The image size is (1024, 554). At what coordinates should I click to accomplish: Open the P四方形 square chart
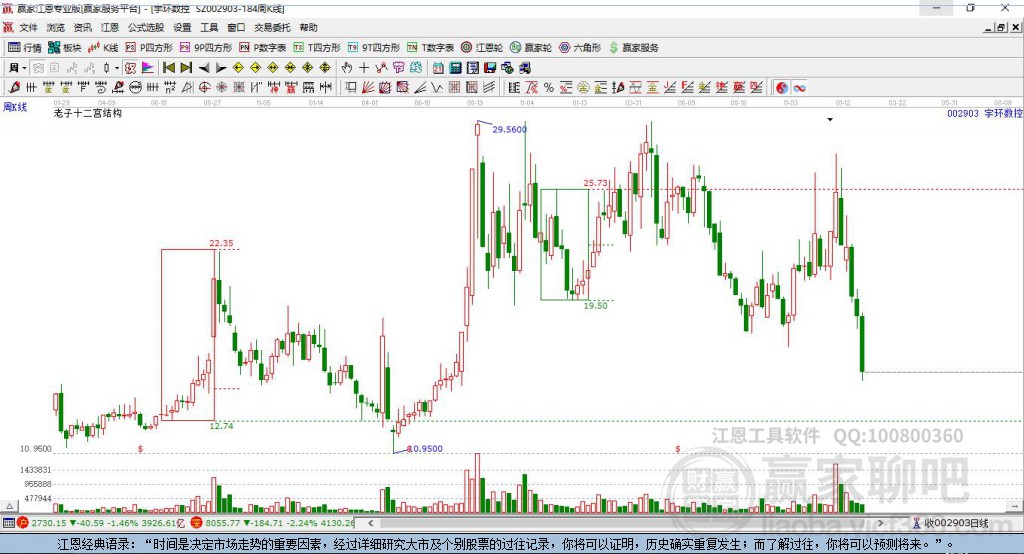(x=149, y=48)
